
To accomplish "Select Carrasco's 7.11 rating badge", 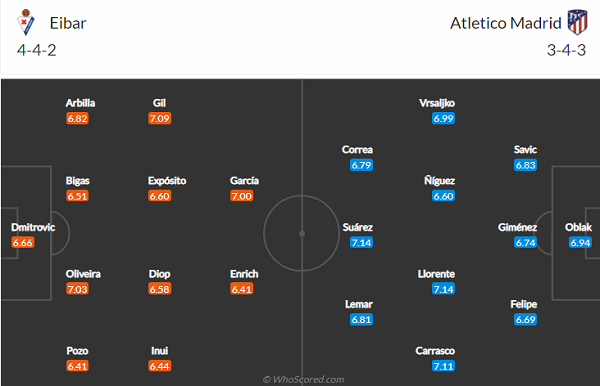I will coord(443,366).
